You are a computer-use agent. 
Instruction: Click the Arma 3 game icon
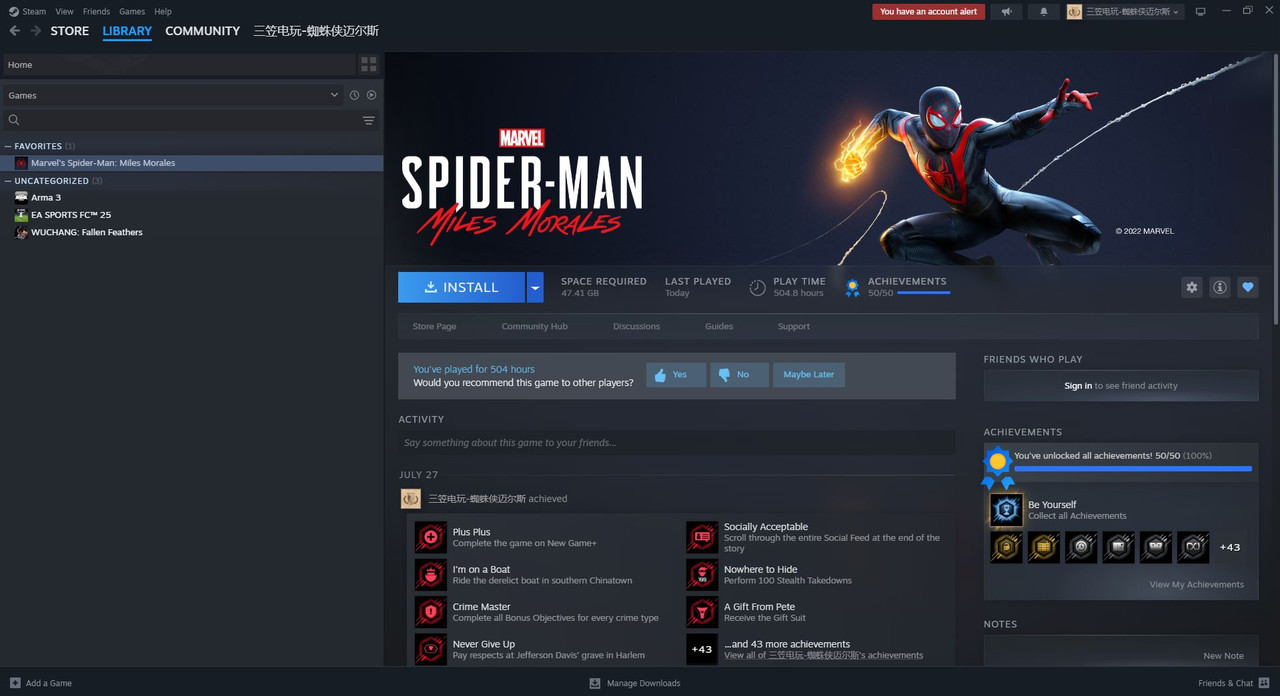pyautogui.click(x=21, y=197)
